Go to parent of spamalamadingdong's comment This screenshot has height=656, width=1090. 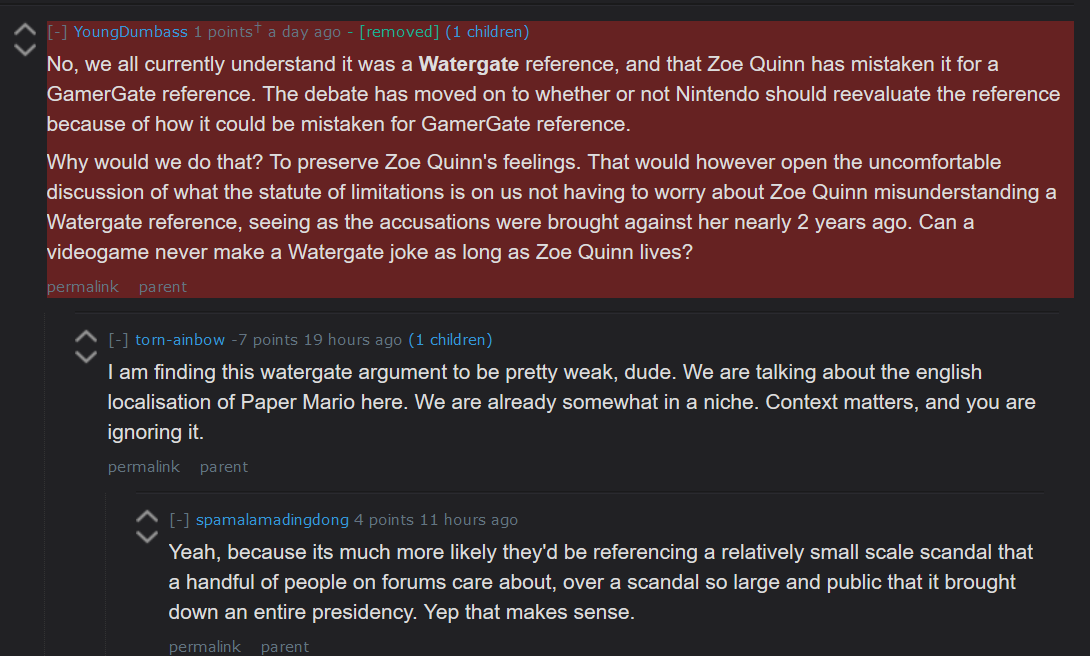tap(285, 647)
